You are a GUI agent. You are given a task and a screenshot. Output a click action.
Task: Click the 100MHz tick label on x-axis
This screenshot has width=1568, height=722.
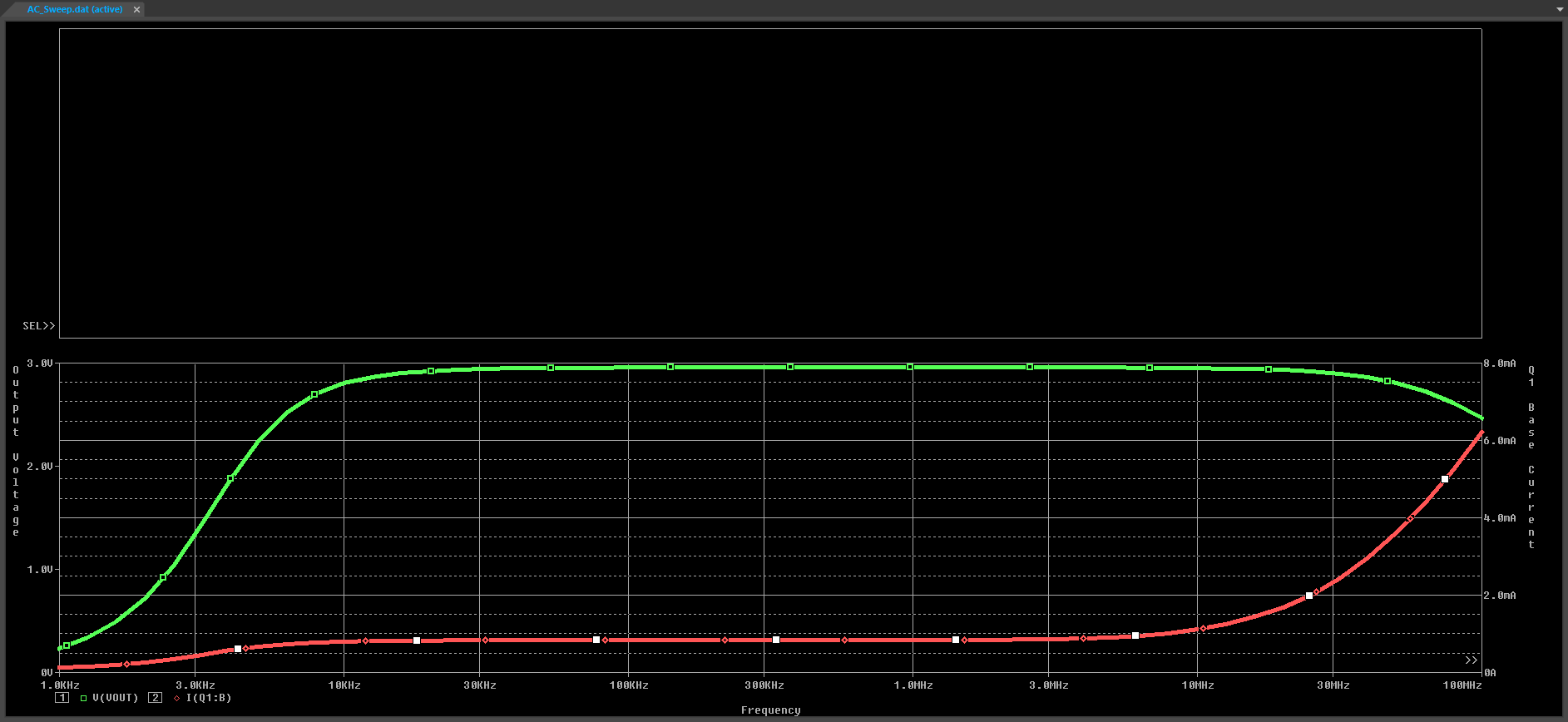tap(1462, 685)
